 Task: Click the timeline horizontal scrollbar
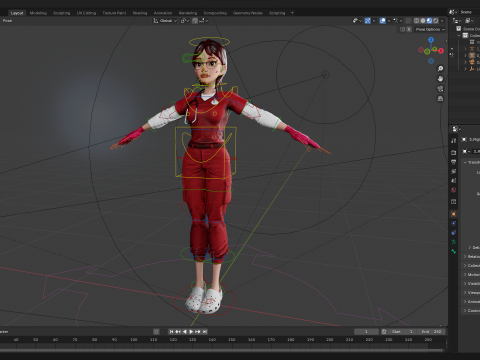(x=222, y=350)
